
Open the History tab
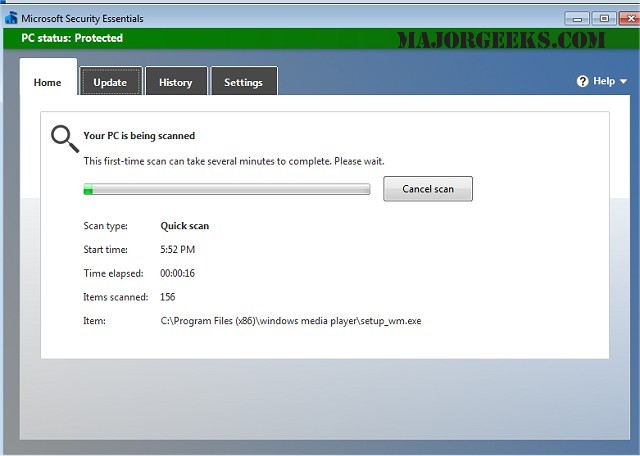click(x=176, y=81)
